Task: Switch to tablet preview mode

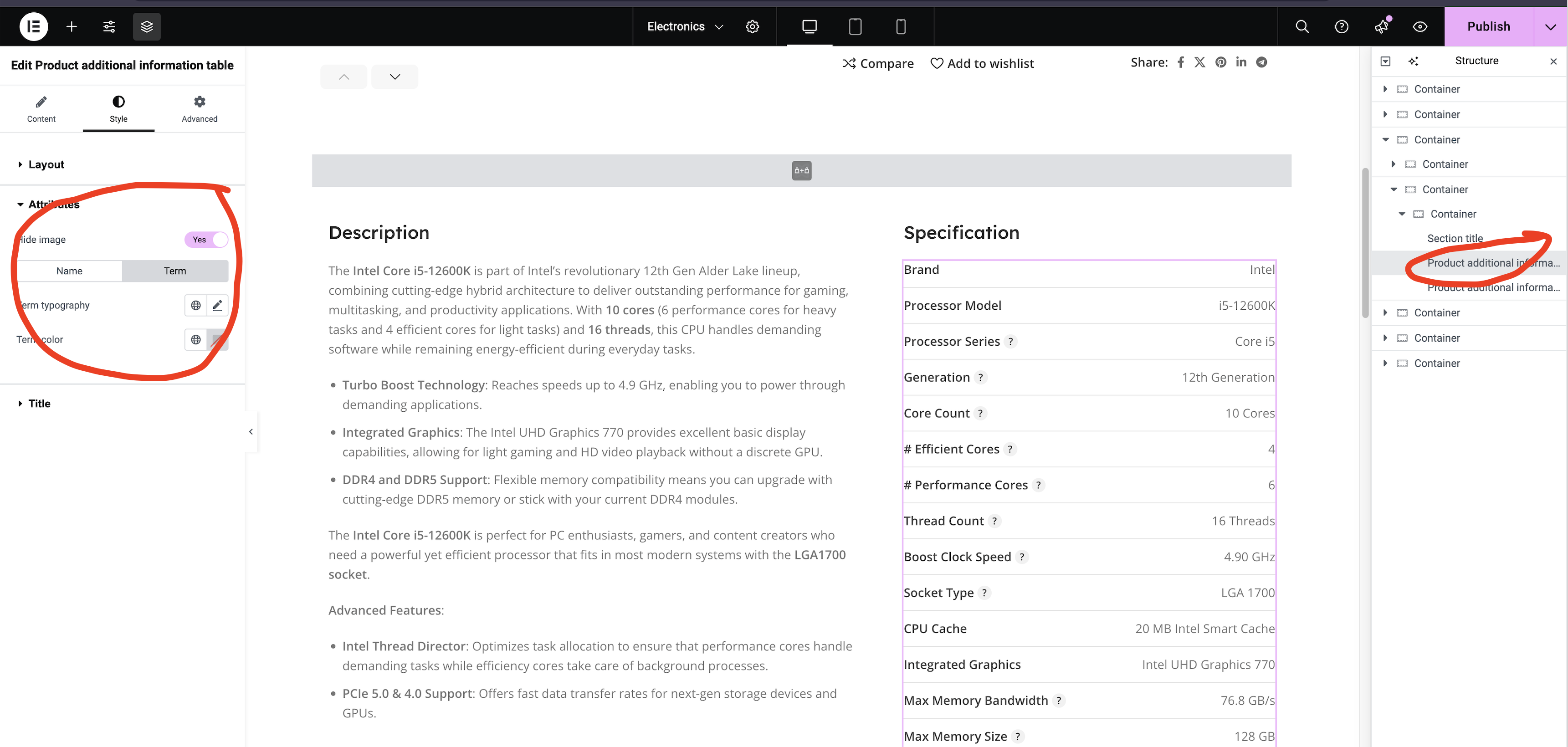Action: tap(855, 26)
